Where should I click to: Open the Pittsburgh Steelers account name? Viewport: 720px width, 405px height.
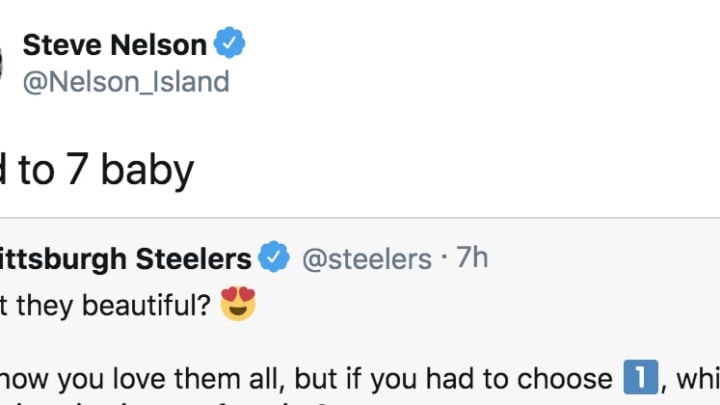(125, 259)
